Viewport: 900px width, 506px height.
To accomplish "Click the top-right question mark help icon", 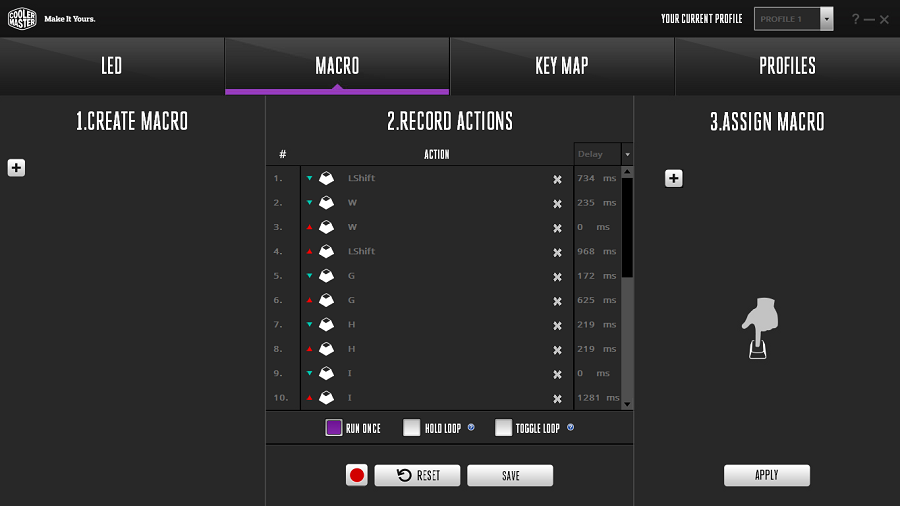I will (x=855, y=19).
